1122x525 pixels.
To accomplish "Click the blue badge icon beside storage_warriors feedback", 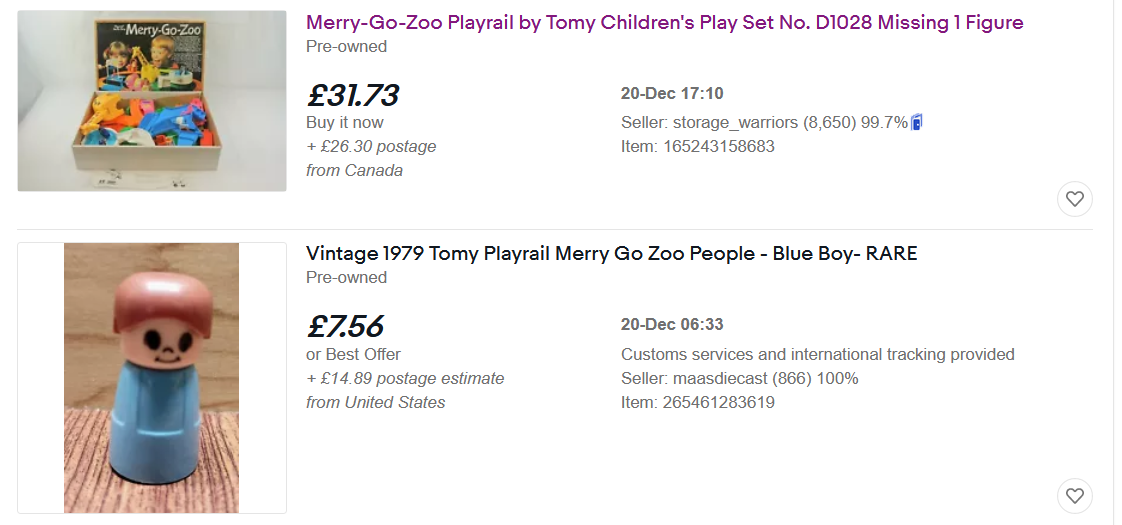I will (917, 122).
